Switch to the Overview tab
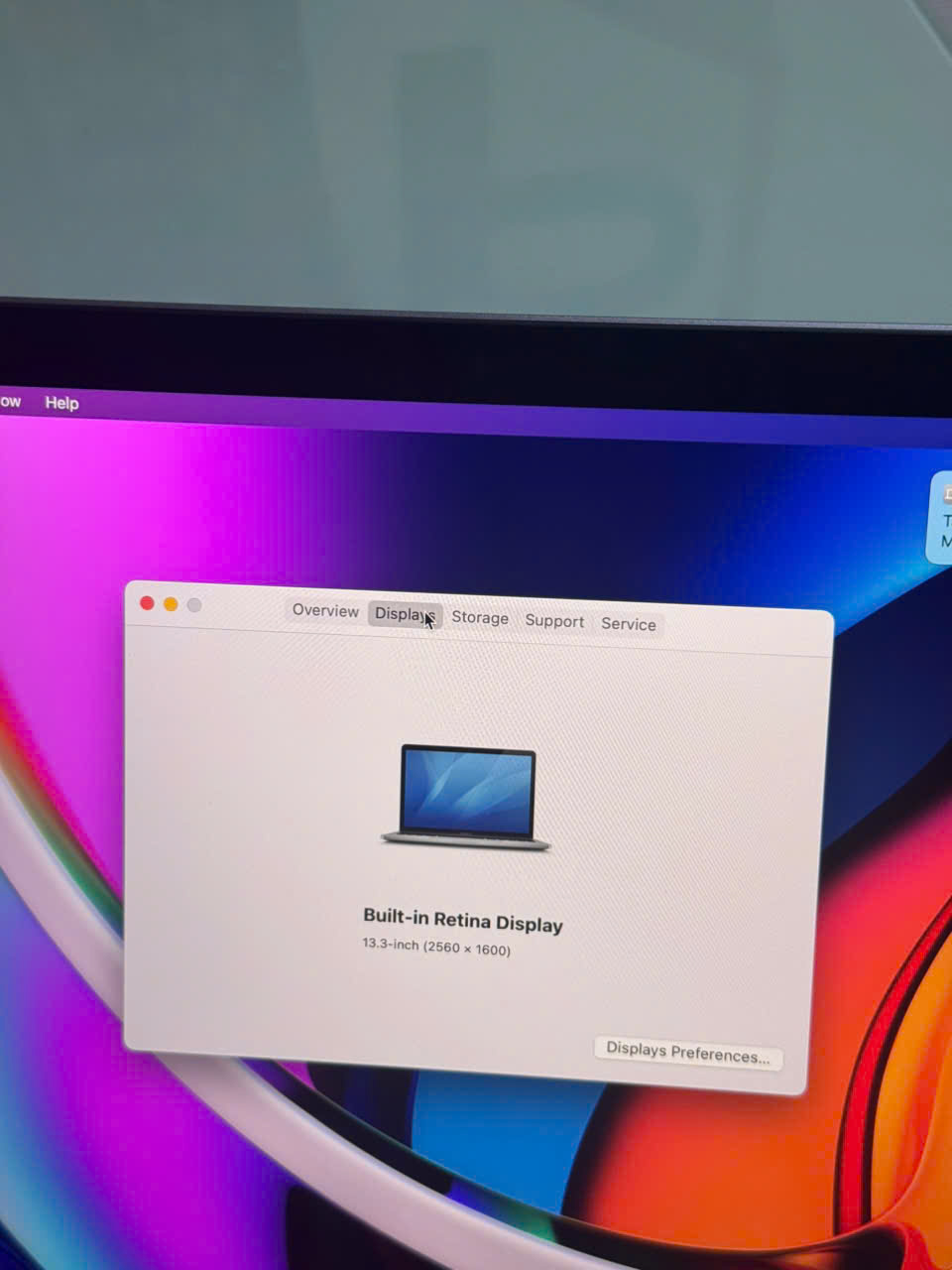 coord(325,611)
